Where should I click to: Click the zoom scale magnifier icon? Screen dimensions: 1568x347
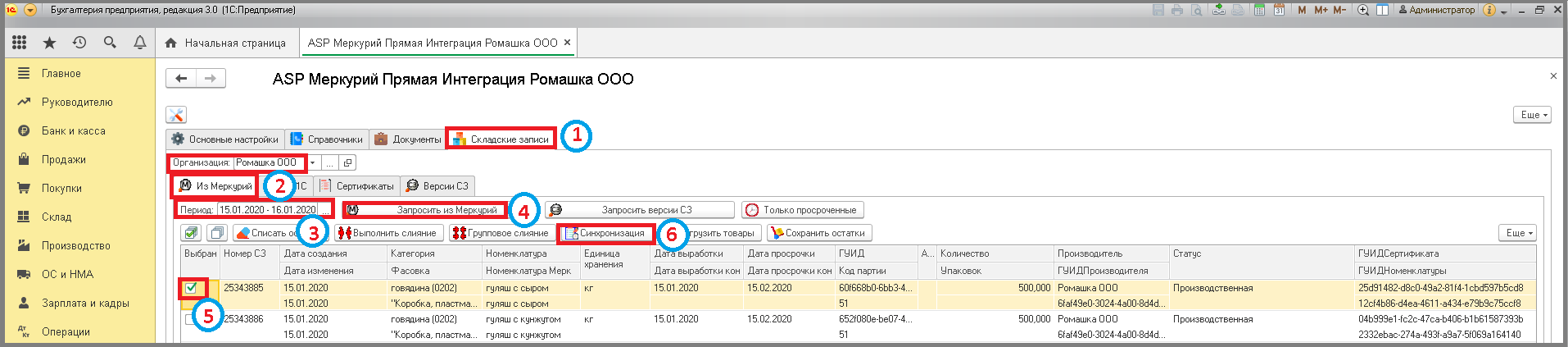[x=1363, y=10]
